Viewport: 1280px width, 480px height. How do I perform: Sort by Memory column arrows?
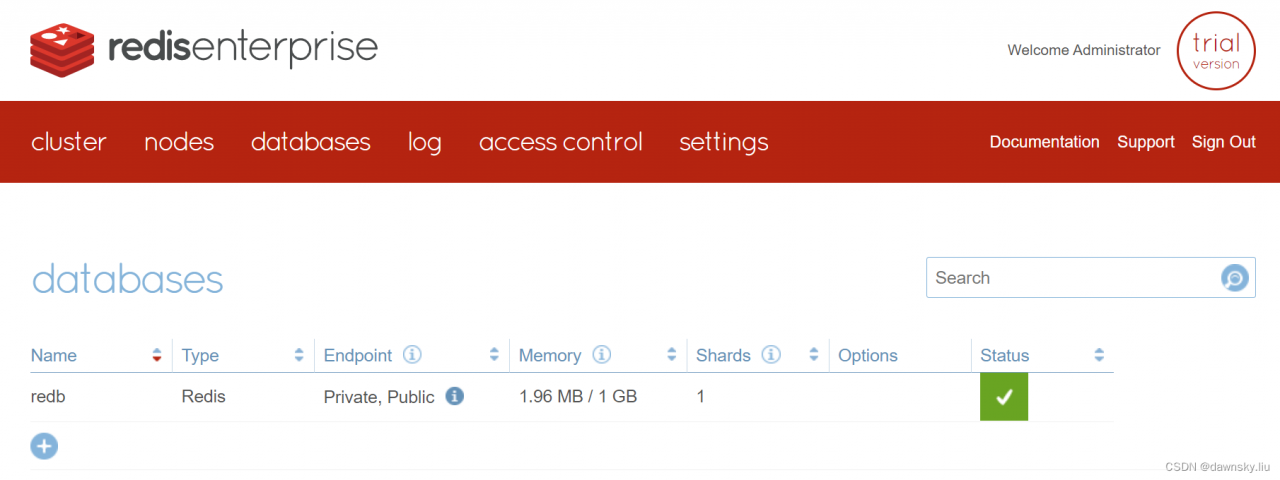tap(671, 355)
